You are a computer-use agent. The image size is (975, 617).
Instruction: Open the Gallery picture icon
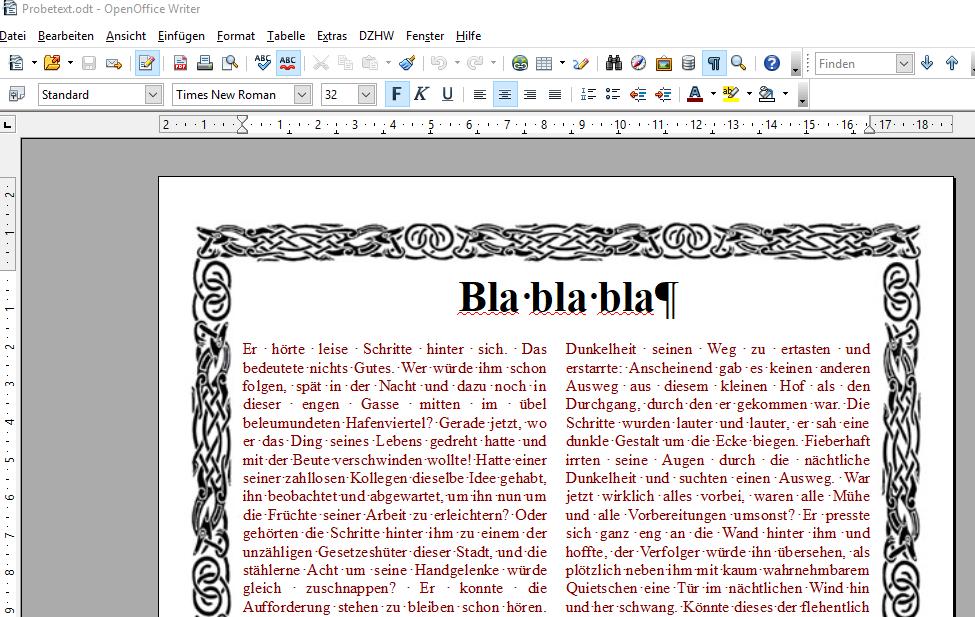[664, 63]
